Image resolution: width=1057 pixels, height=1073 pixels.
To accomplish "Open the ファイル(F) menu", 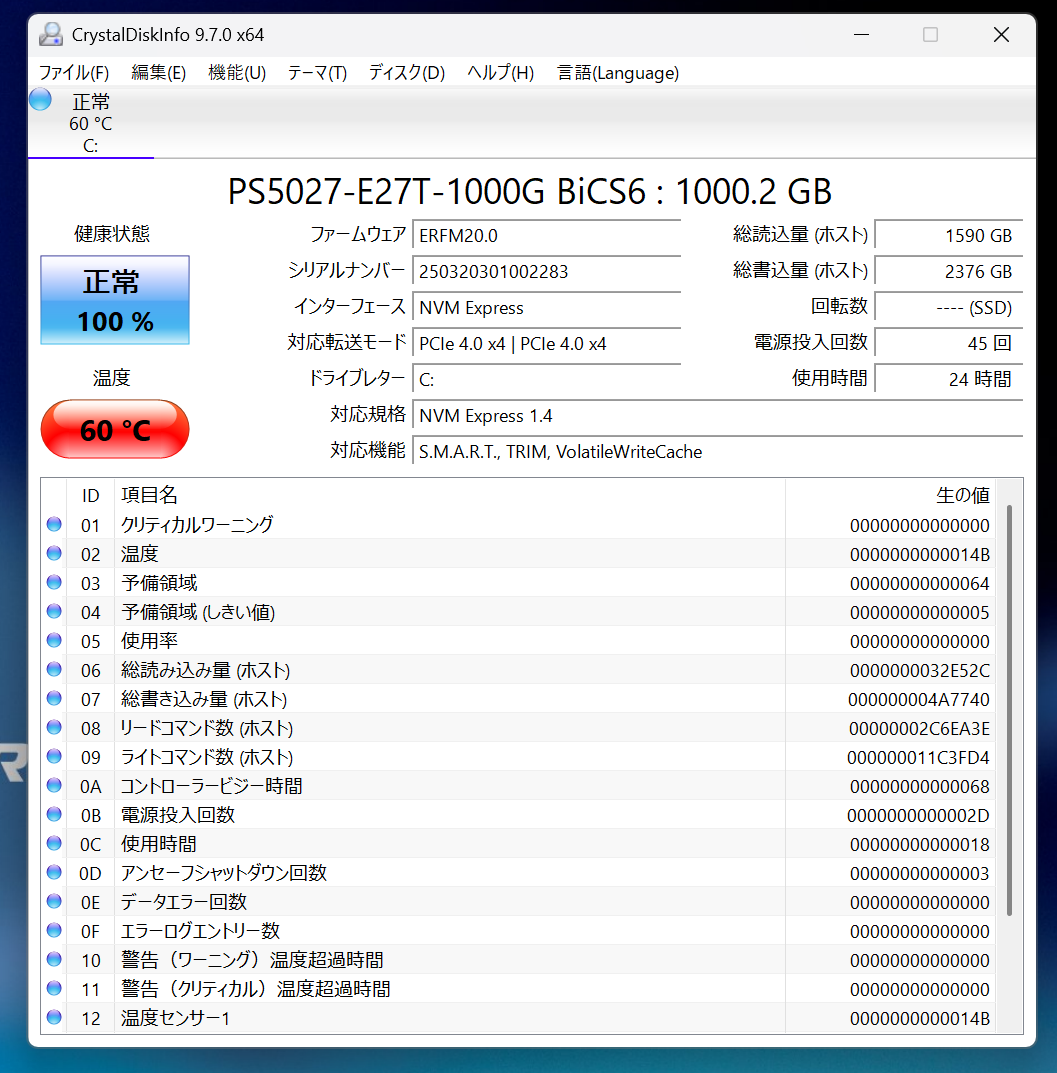I will point(73,73).
